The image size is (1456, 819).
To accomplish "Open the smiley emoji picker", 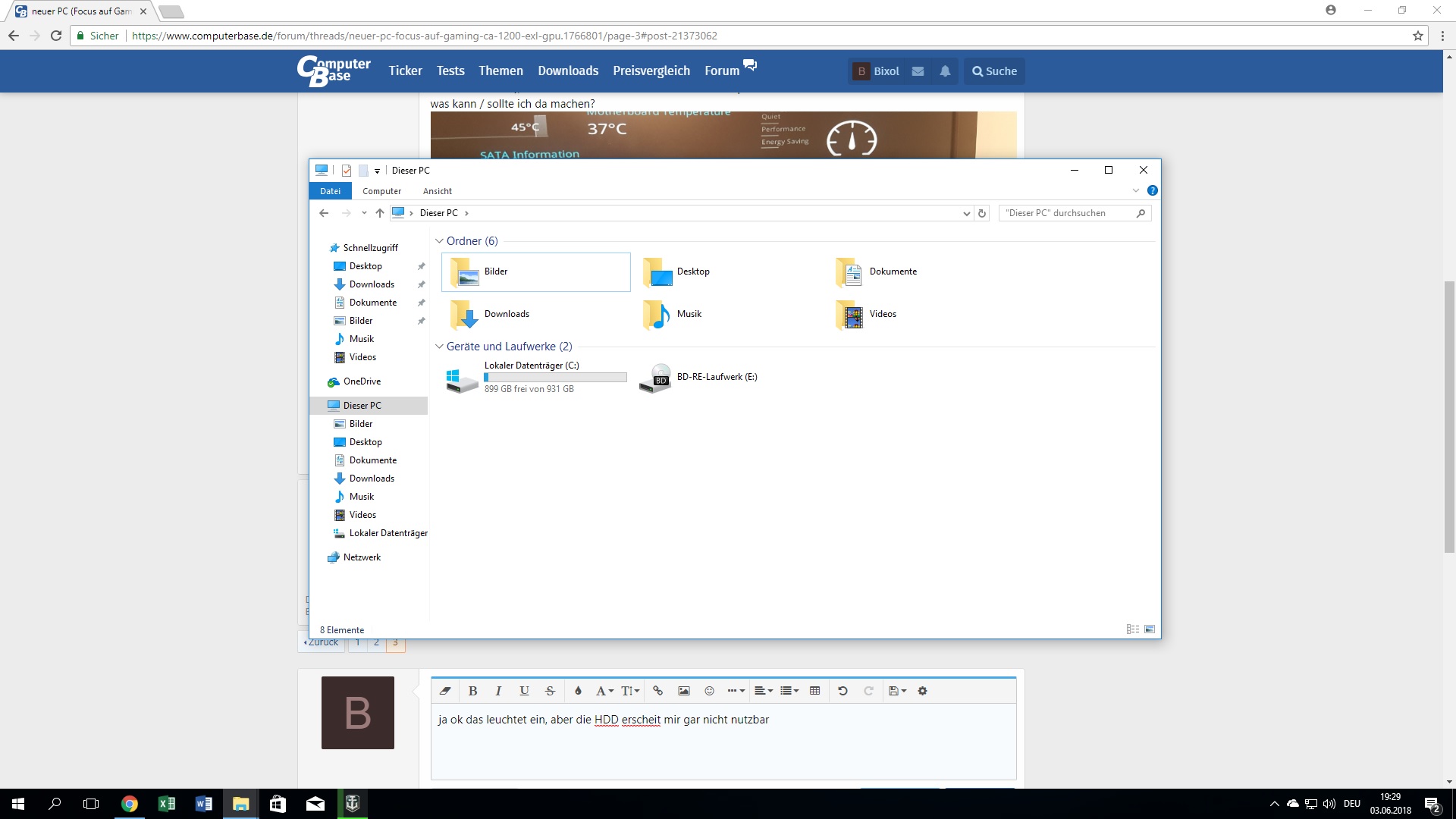I will [x=709, y=691].
